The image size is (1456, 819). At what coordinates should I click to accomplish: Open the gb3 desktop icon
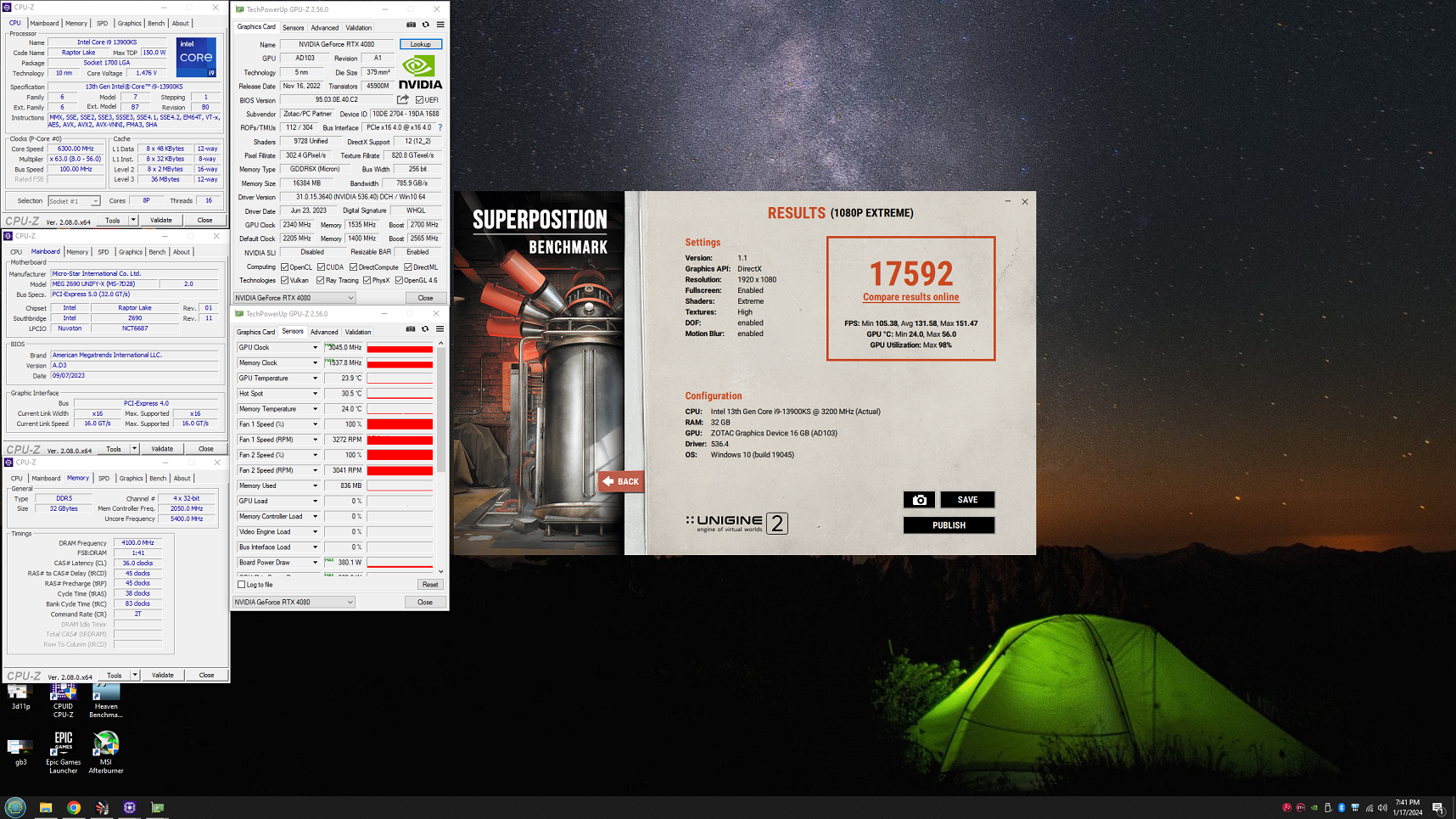point(20,753)
